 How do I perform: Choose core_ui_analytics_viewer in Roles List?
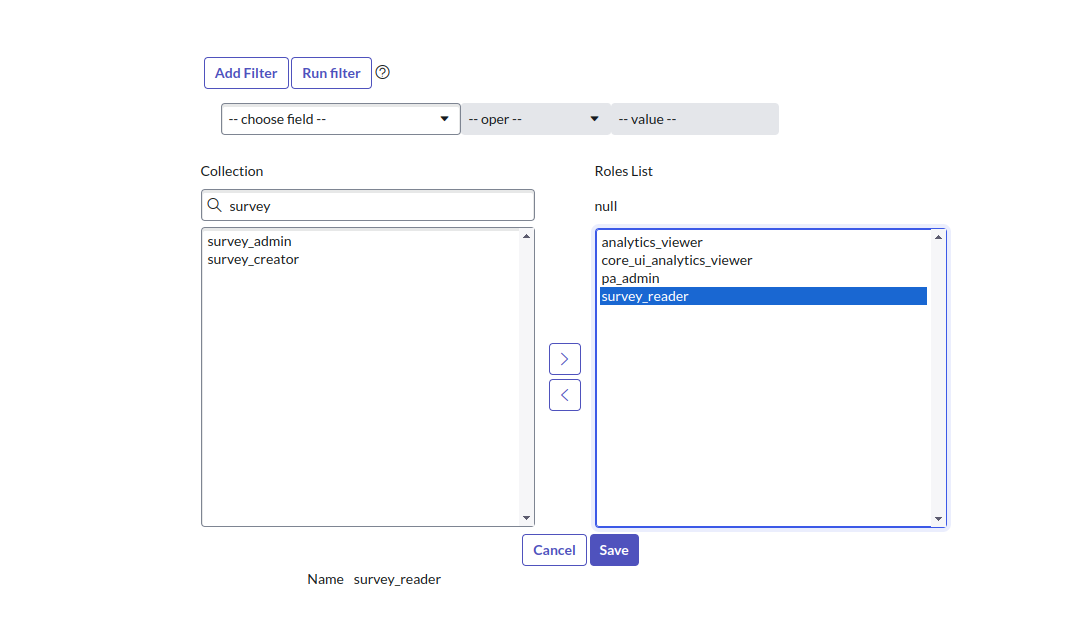(x=677, y=261)
